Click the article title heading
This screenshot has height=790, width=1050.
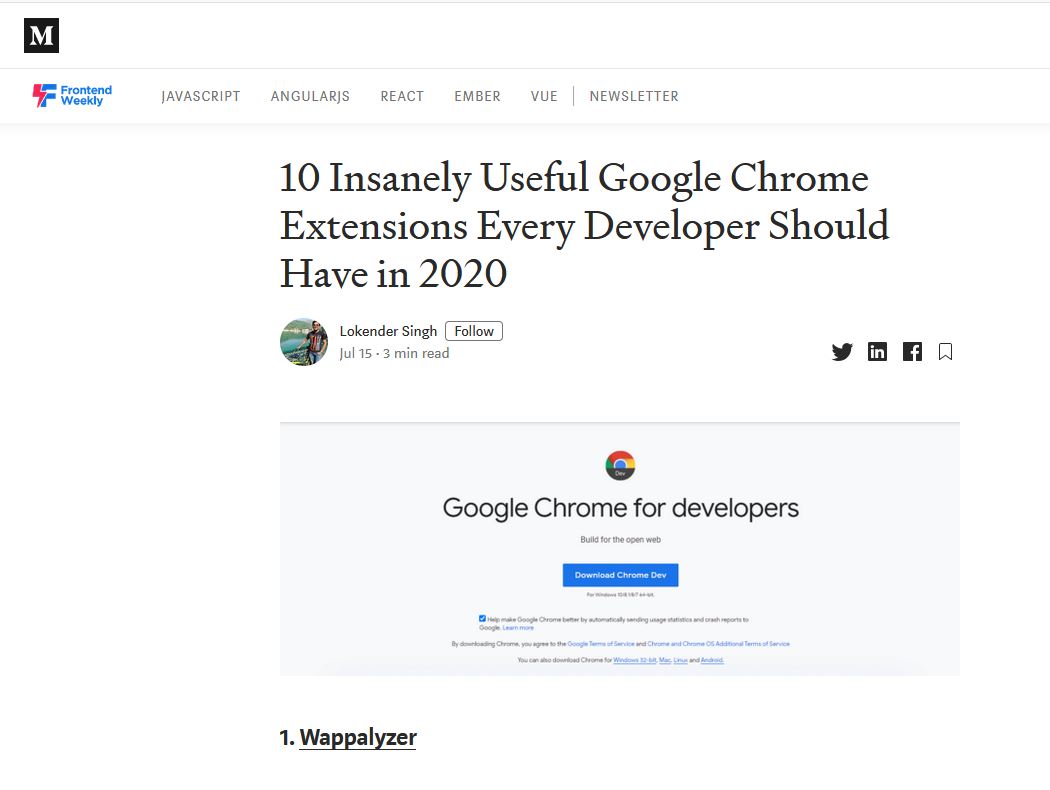point(584,226)
